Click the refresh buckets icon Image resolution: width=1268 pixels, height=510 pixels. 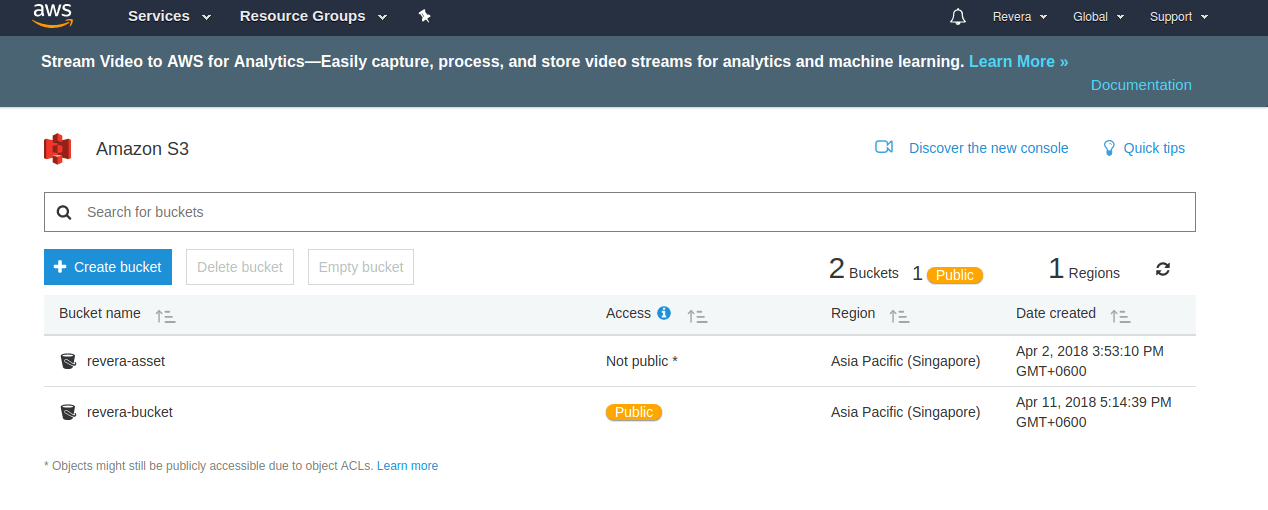[1163, 269]
